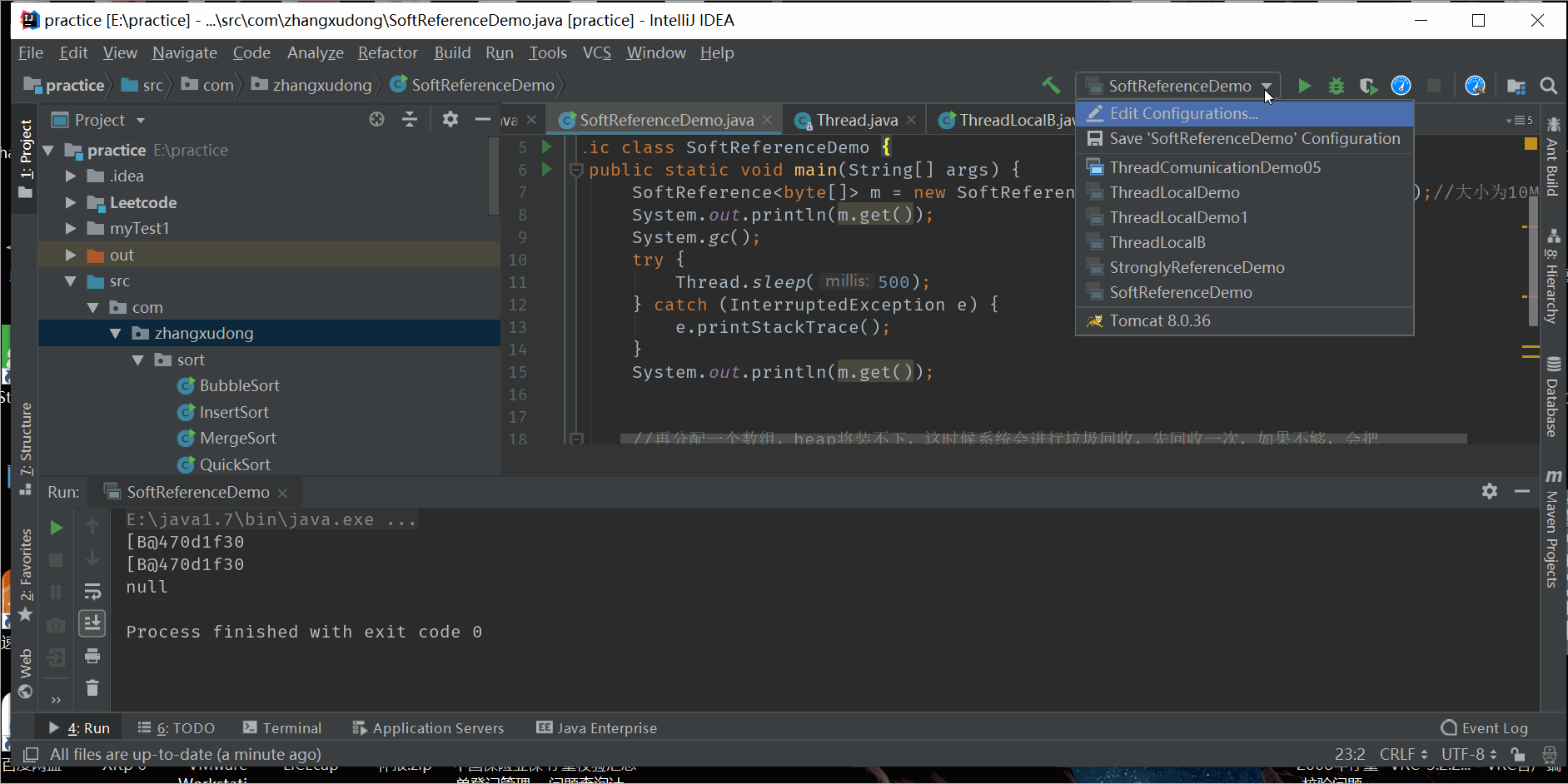
Task: Select StronglyReferenceDemo configuration
Action: 1245,267
